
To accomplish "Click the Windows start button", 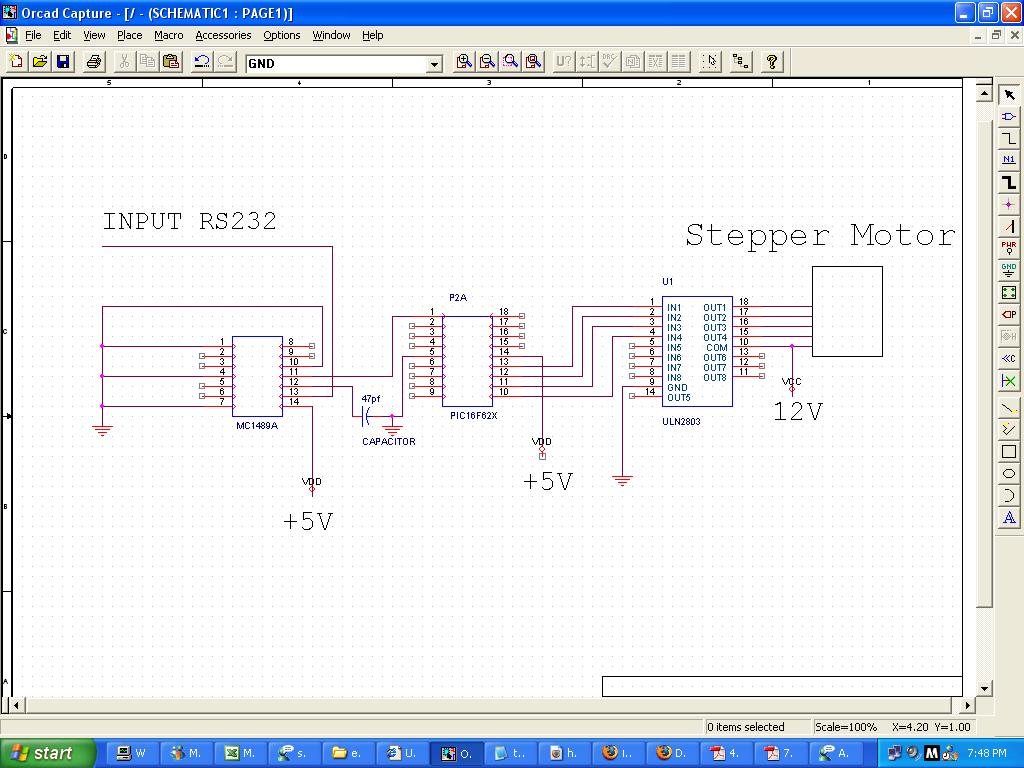I will [47, 754].
